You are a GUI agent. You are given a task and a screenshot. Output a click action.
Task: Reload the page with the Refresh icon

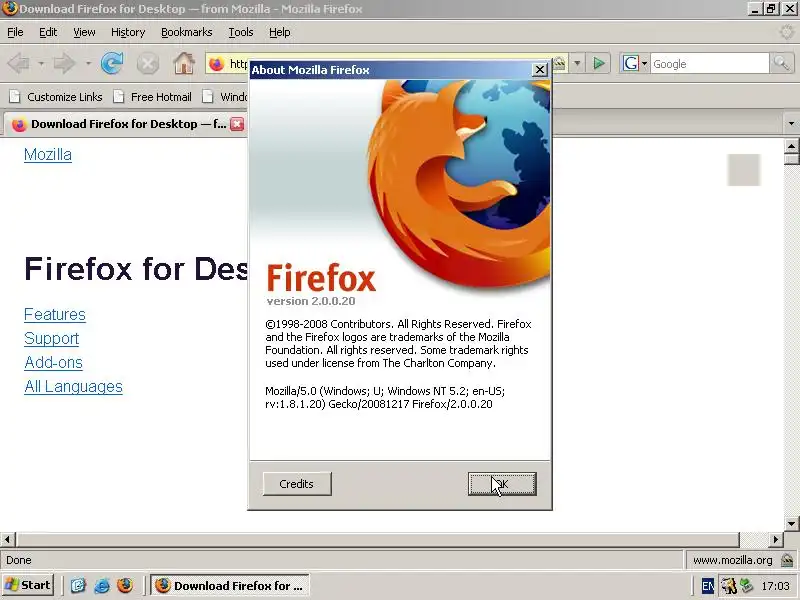(x=112, y=64)
